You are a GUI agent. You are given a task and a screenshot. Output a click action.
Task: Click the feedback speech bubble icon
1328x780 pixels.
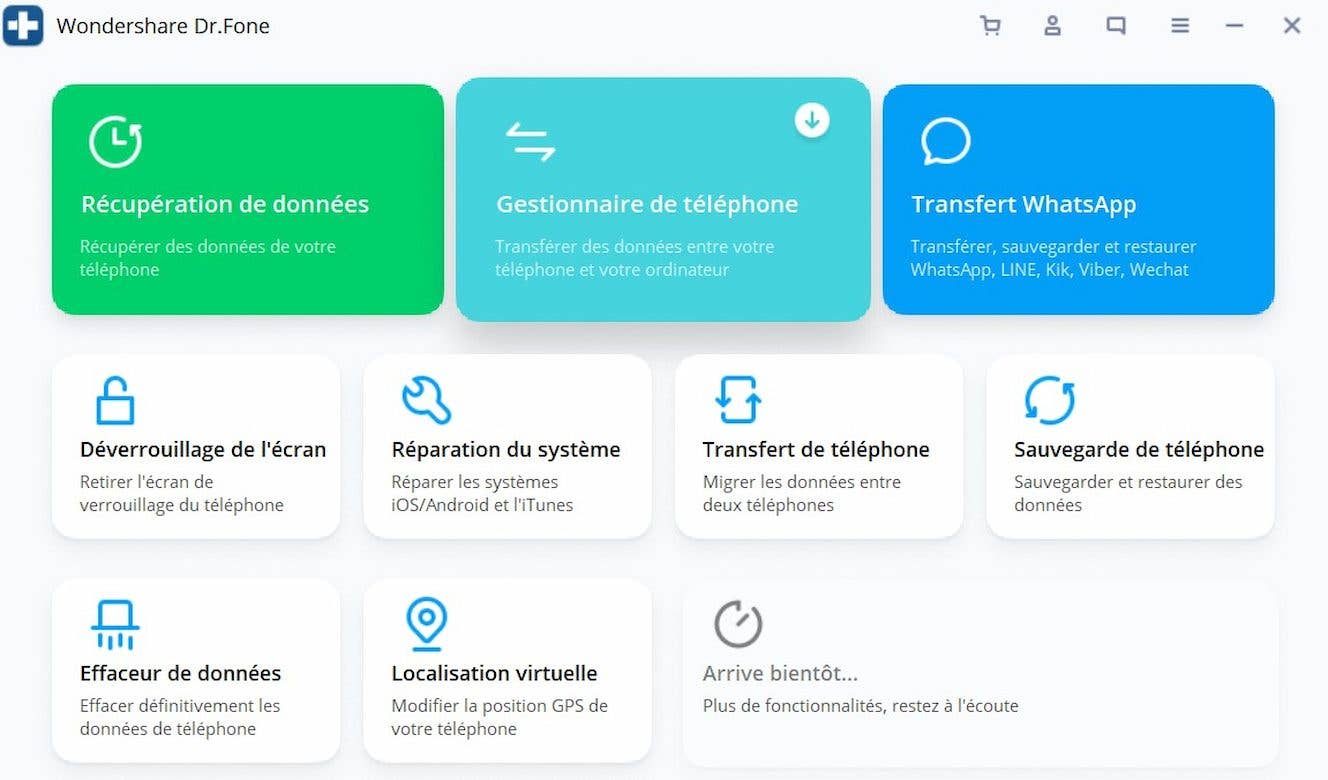1115,25
